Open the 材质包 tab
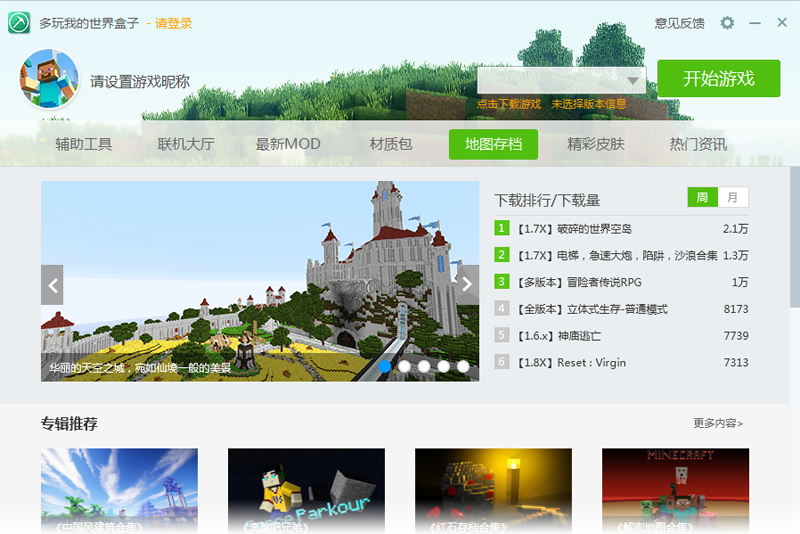Image resolution: width=800 pixels, height=534 pixels. point(391,144)
